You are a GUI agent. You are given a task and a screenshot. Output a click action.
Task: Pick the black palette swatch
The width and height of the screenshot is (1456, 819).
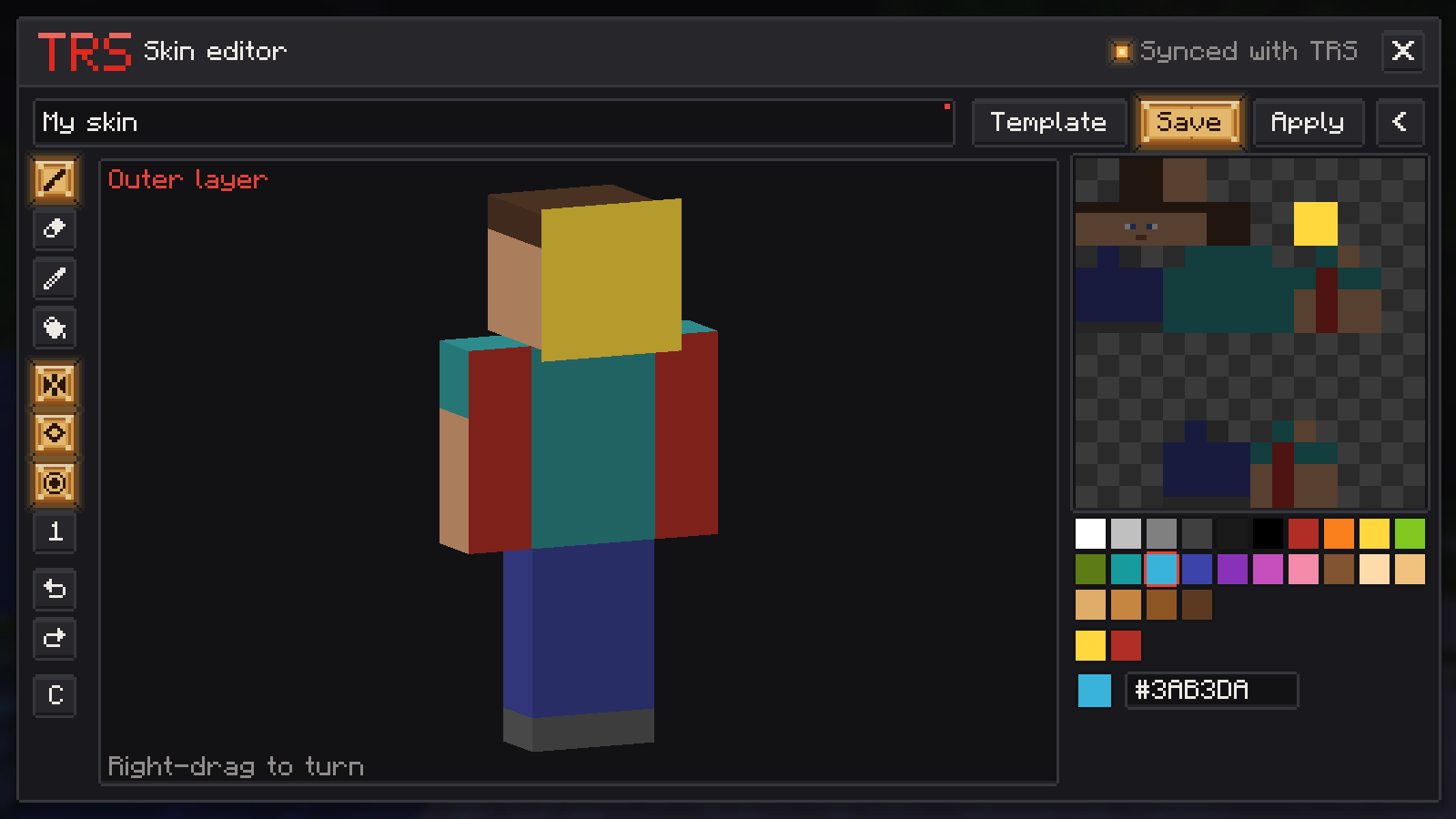[x=1268, y=534]
